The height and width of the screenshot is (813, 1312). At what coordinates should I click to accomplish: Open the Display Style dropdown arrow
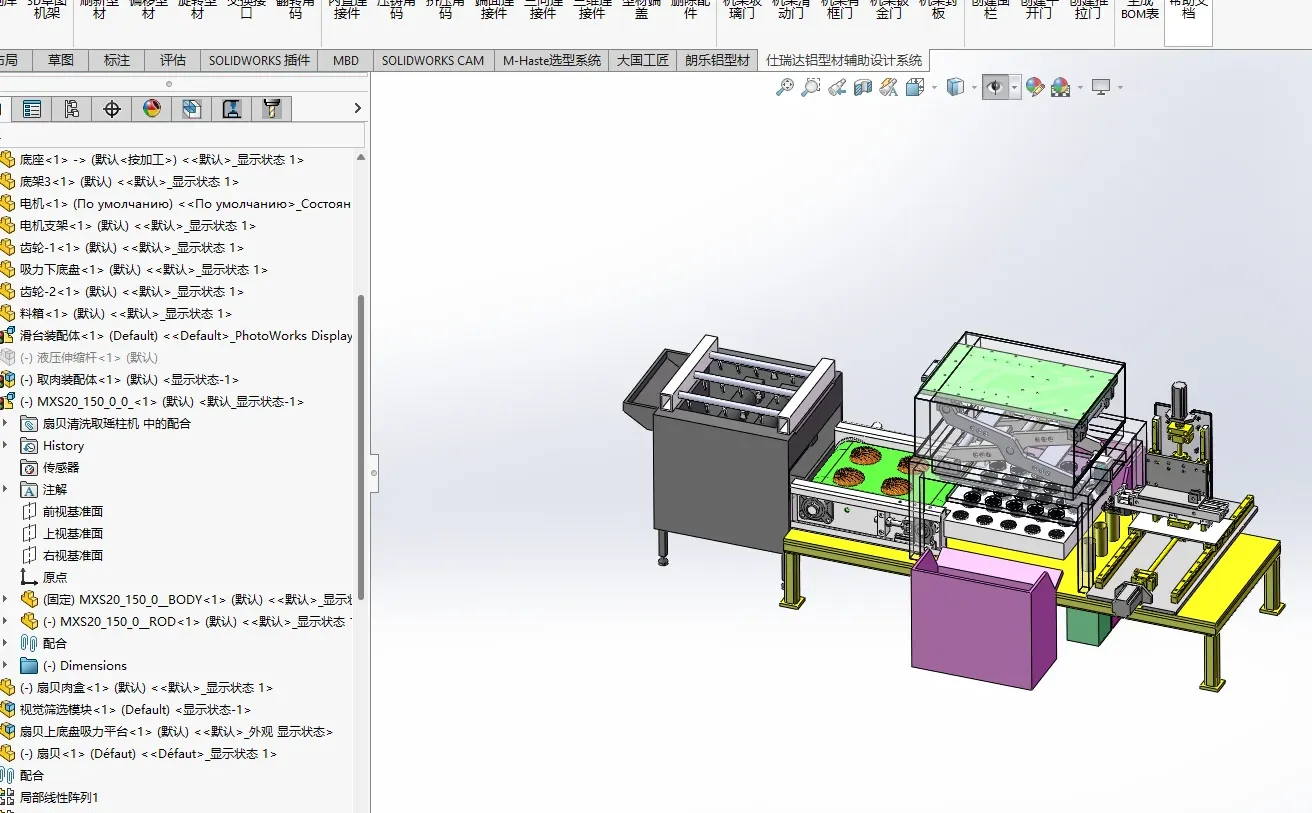pyautogui.click(x=974, y=88)
